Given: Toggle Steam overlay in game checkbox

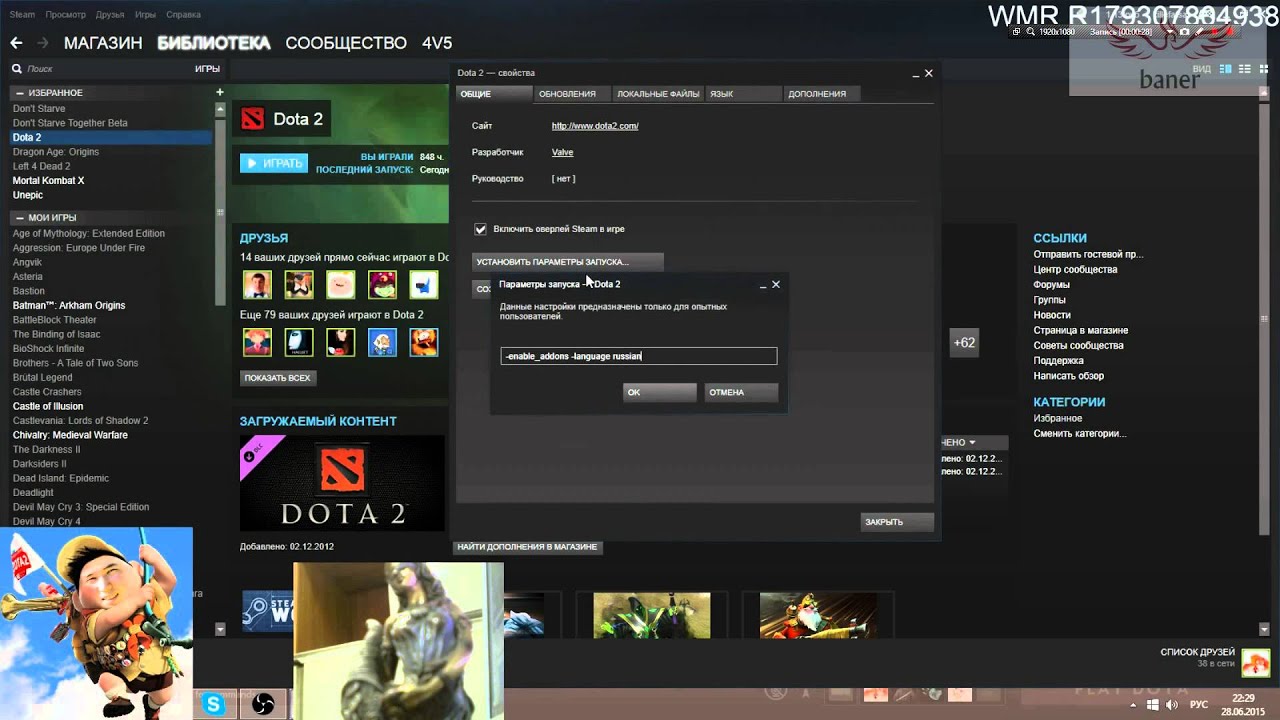Looking at the screenshot, I should pos(481,229).
